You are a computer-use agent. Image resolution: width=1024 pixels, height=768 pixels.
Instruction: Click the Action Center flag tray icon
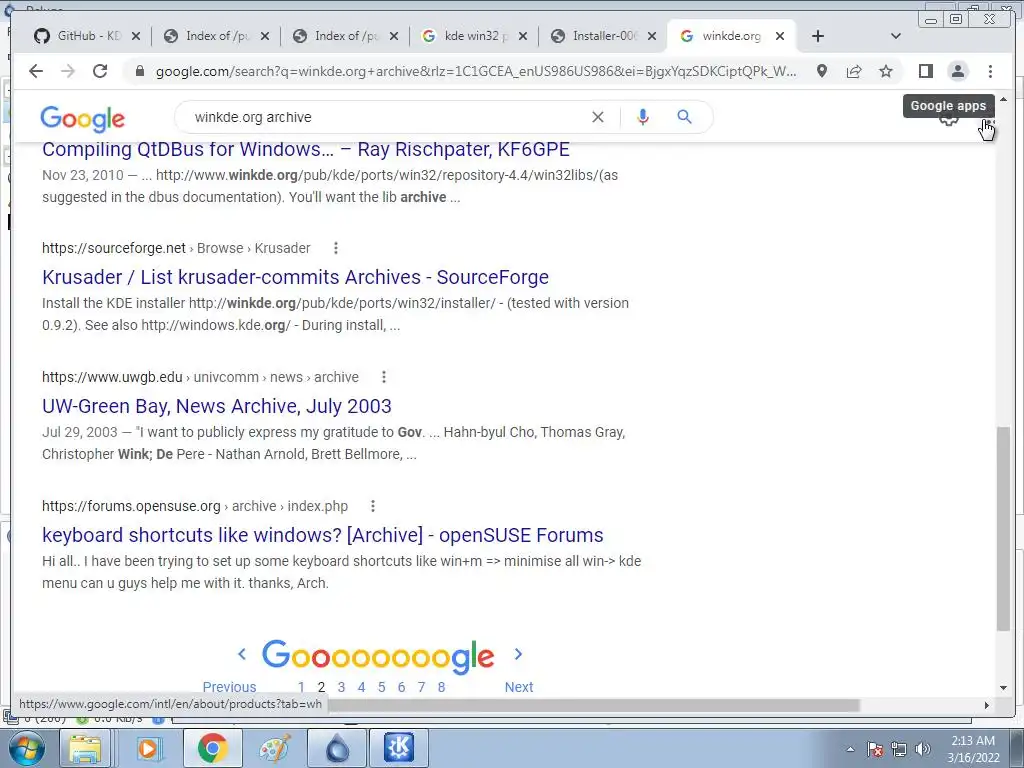click(875, 750)
